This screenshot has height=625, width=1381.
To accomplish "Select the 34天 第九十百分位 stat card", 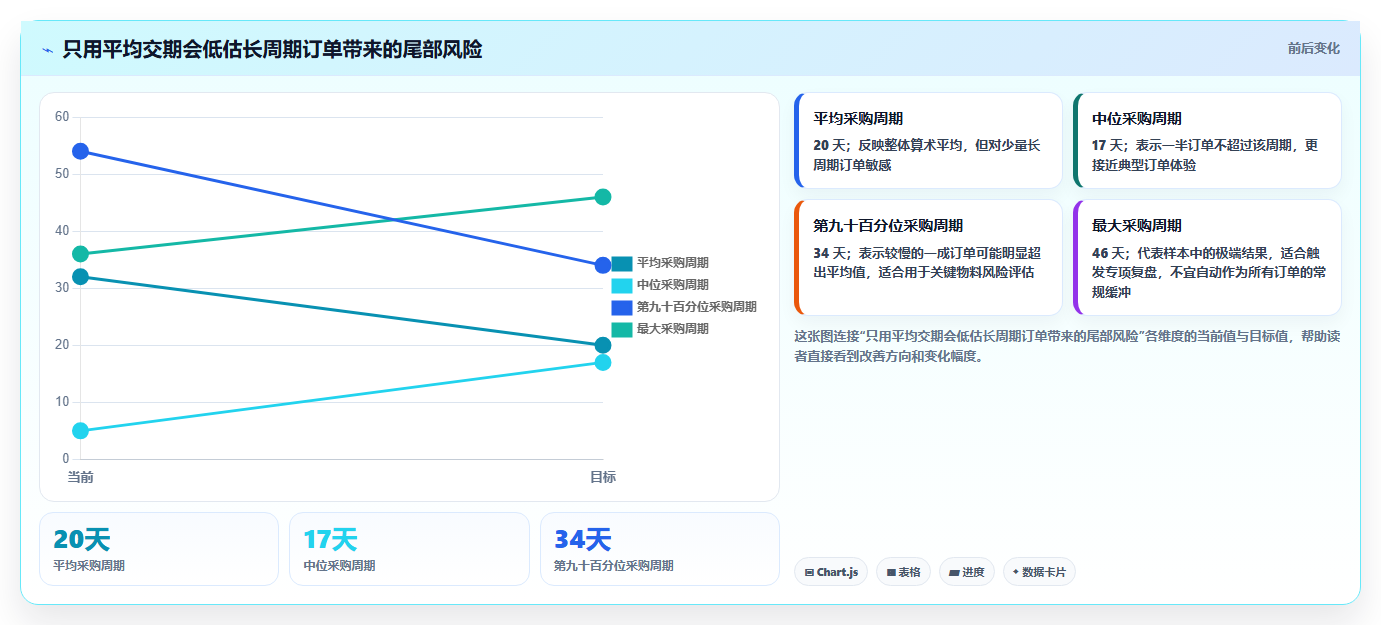I will point(660,549).
